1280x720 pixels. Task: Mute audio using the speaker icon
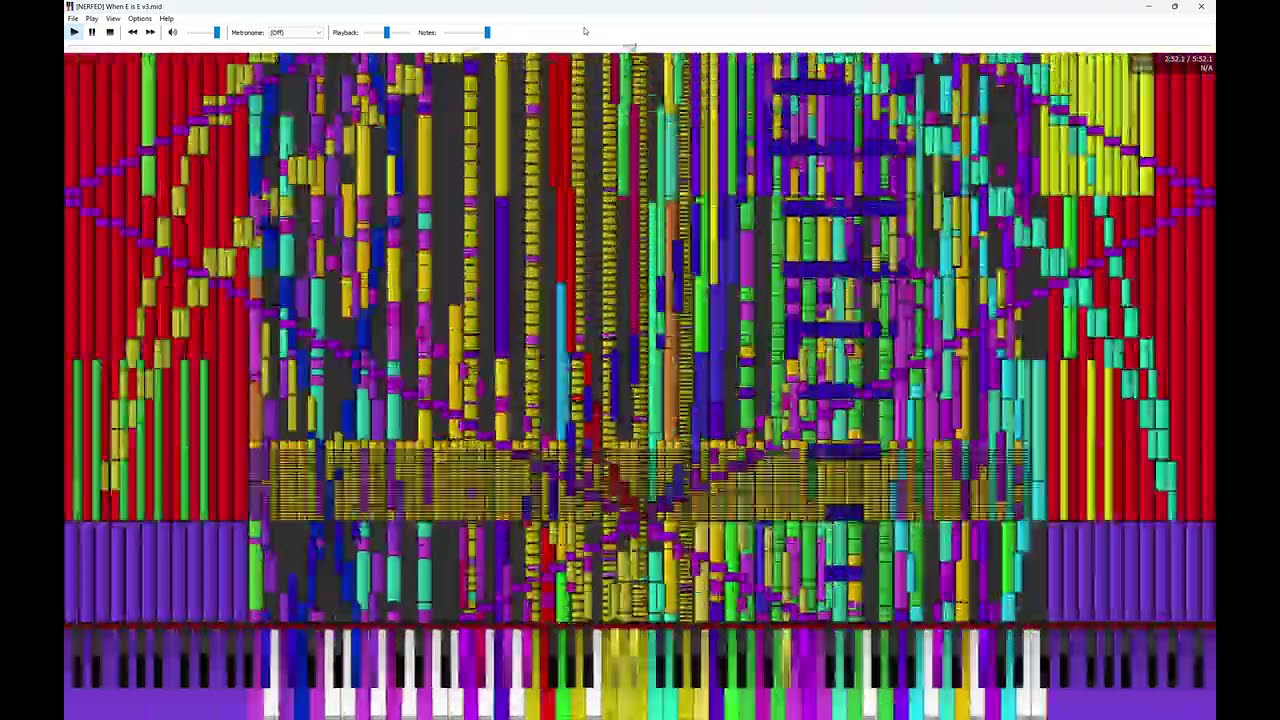(172, 32)
